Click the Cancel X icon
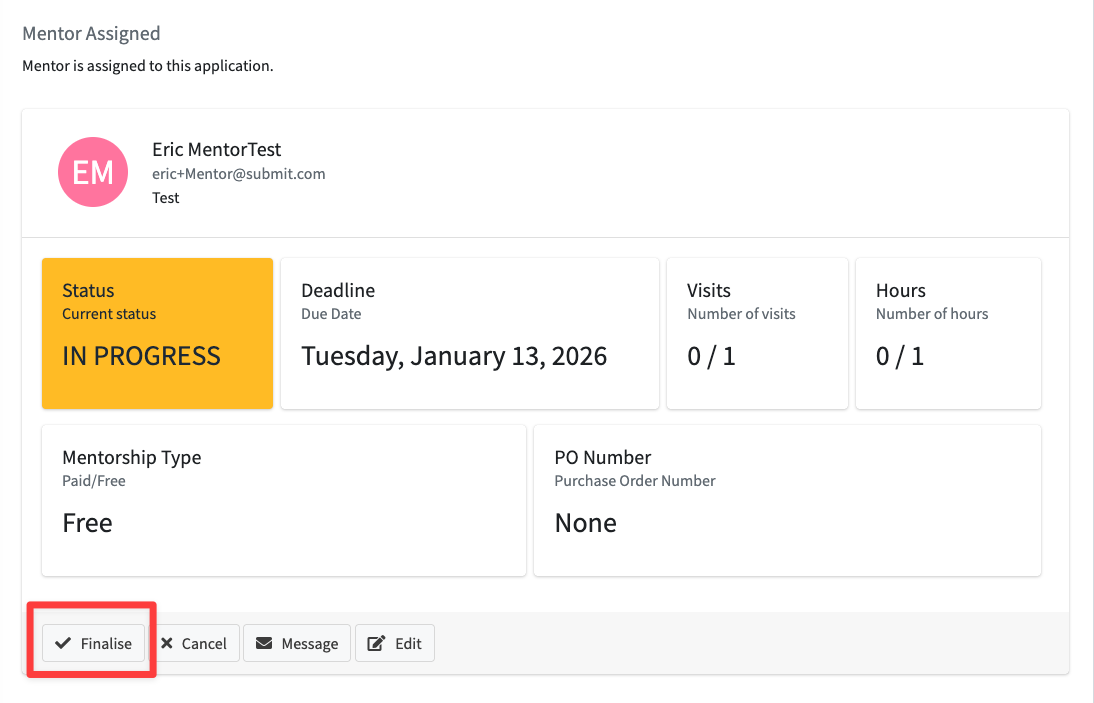This screenshot has height=703, width=1094. coord(167,643)
